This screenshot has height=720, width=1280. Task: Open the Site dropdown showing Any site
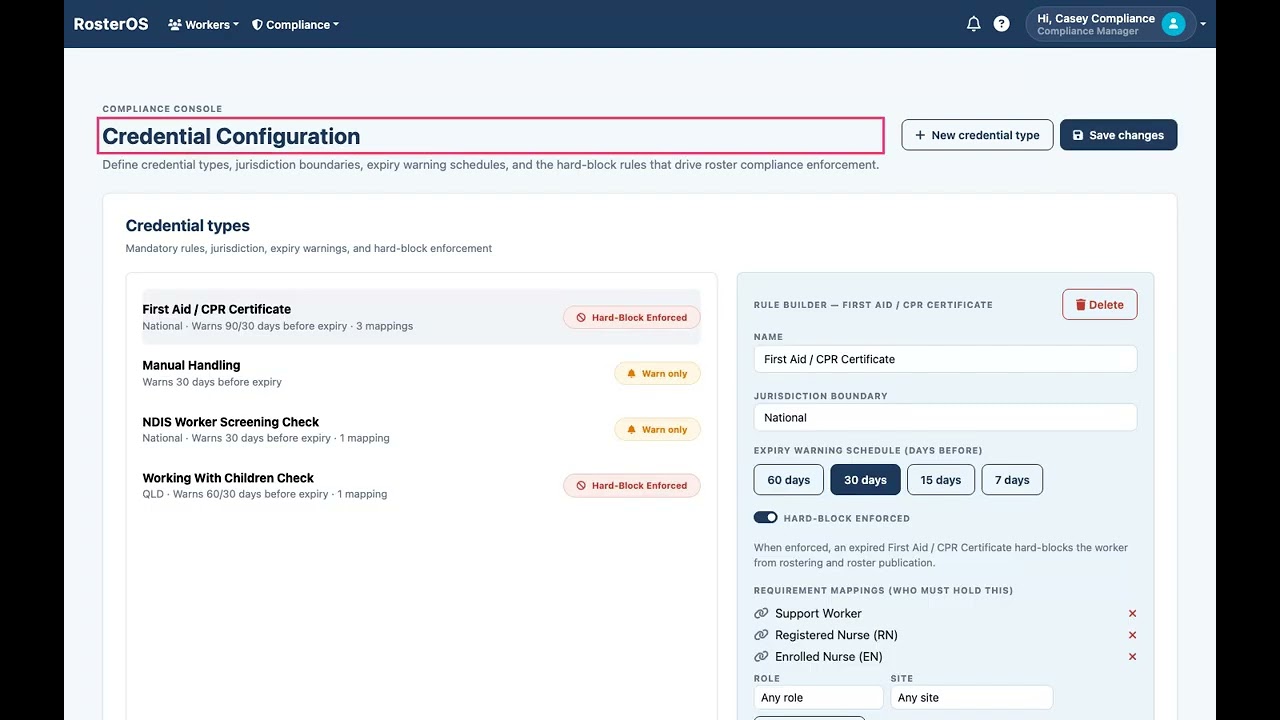coord(971,697)
